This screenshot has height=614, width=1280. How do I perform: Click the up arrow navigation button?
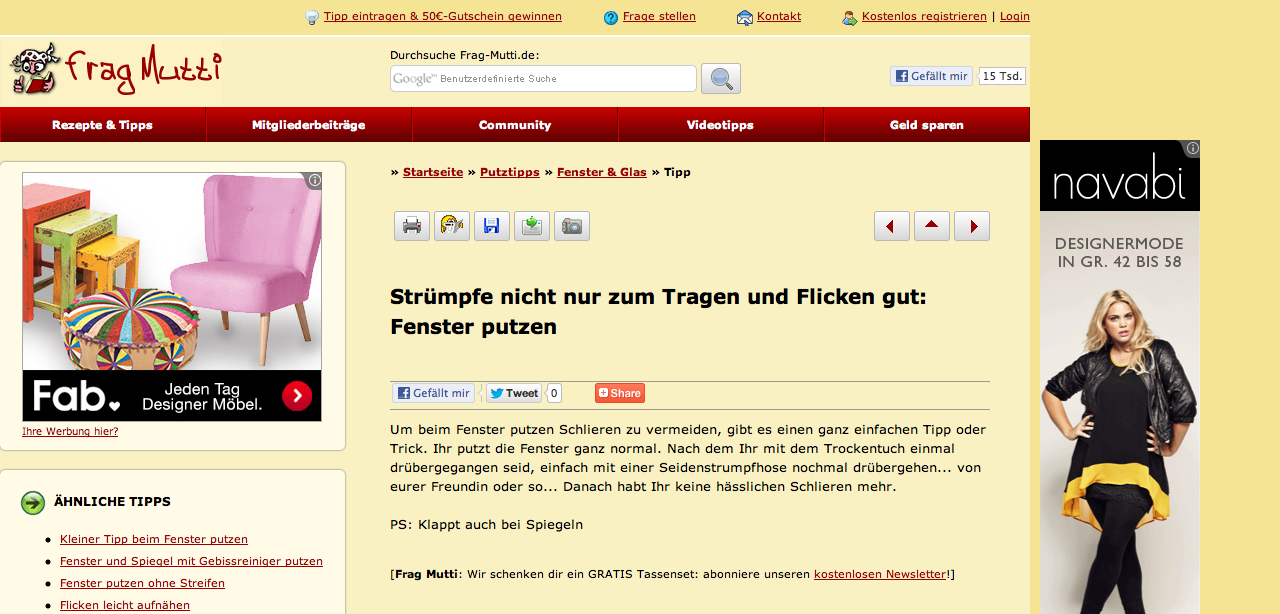[931, 226]
